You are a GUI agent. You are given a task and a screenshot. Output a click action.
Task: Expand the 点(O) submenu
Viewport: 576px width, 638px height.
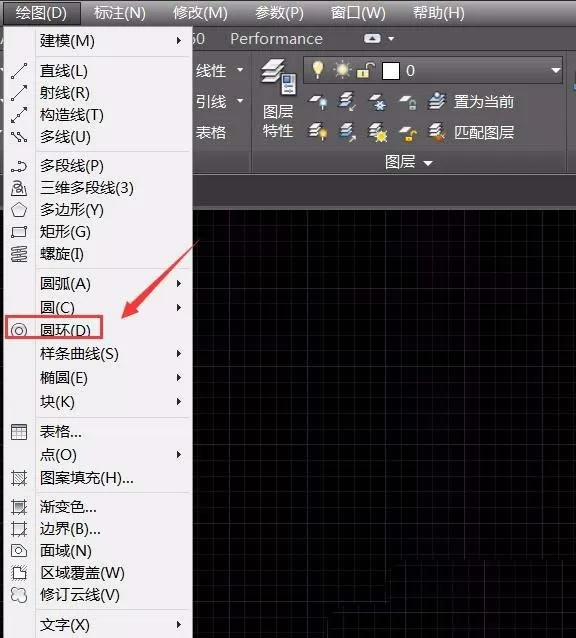(x=179, y=454)
